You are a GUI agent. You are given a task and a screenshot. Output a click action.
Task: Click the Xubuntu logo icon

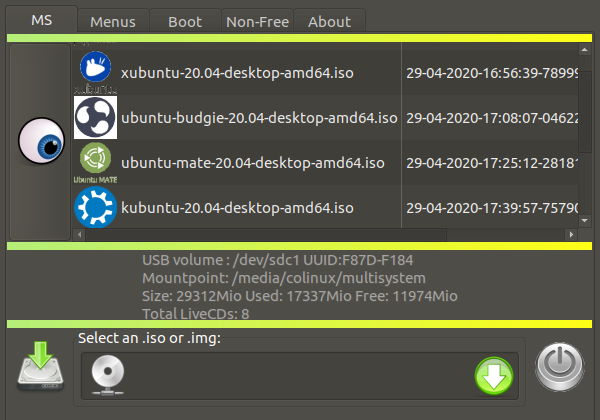point(96,72)
